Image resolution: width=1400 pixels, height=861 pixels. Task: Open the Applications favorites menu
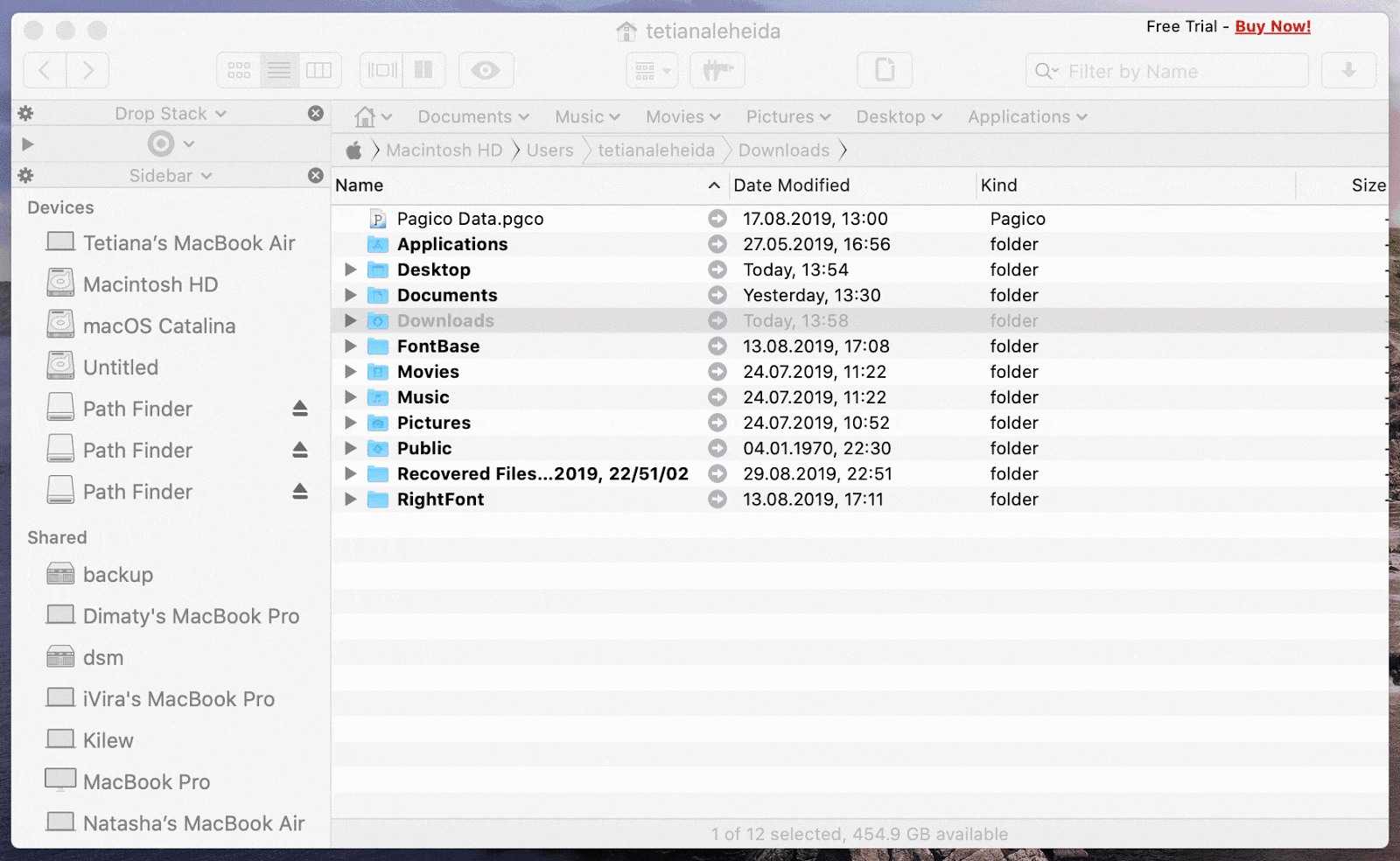click(x=1027, y=116)
